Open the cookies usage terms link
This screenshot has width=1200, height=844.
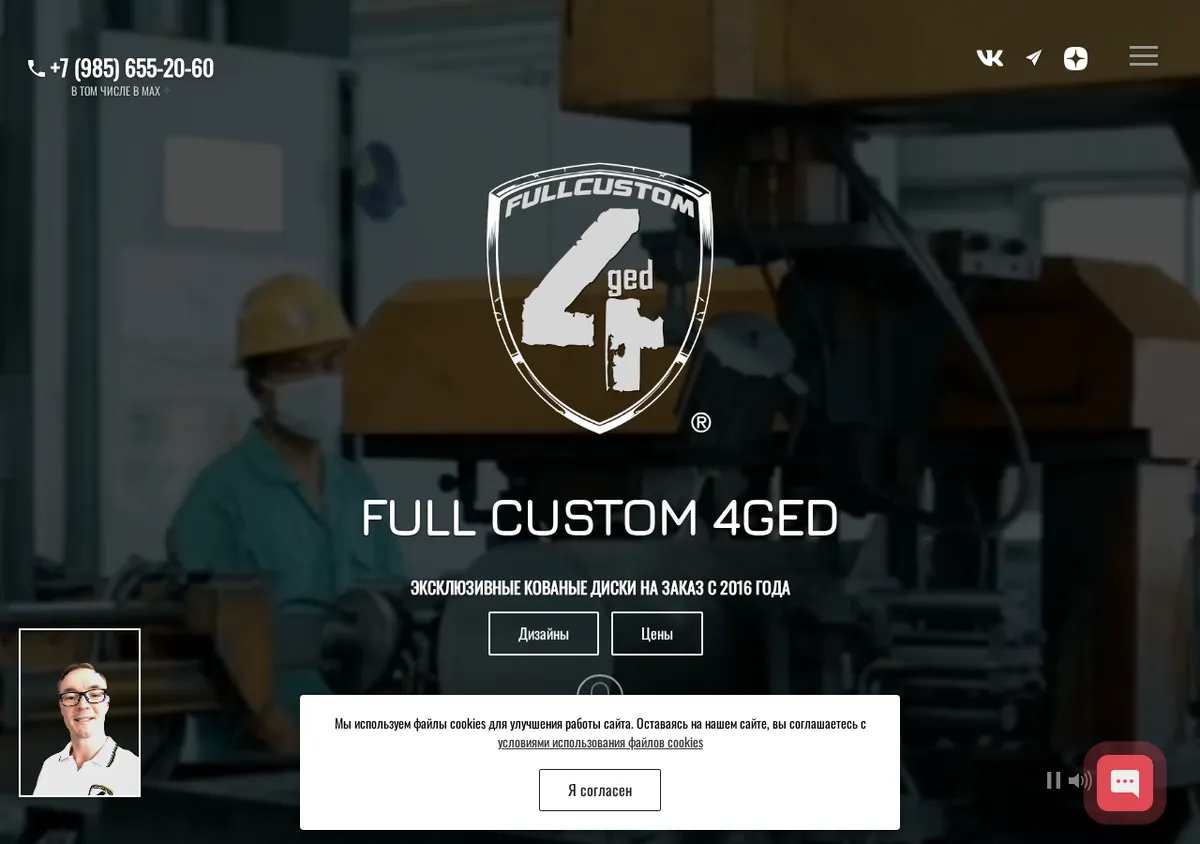[x=600, y=743]
